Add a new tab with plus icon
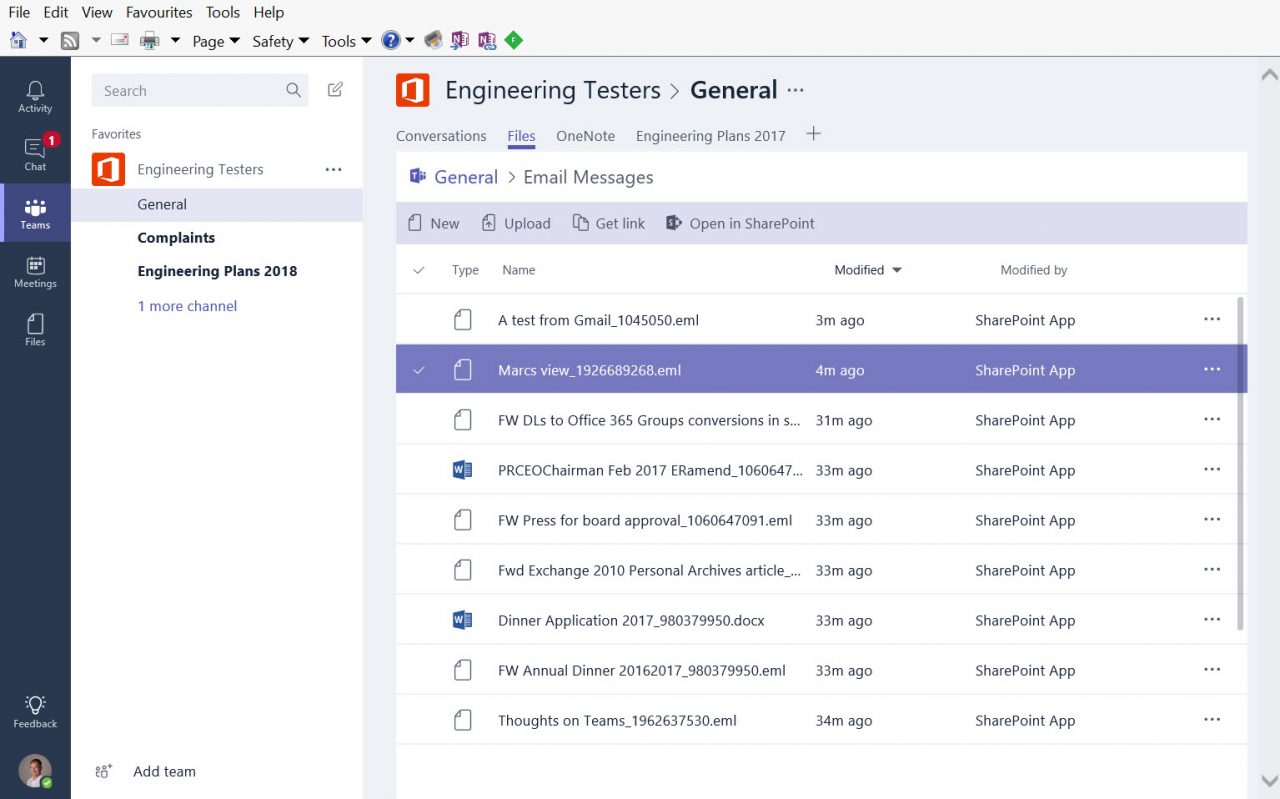Image resolution: width=1280 pixels, height=799 pixels. (x=814, y=134)
